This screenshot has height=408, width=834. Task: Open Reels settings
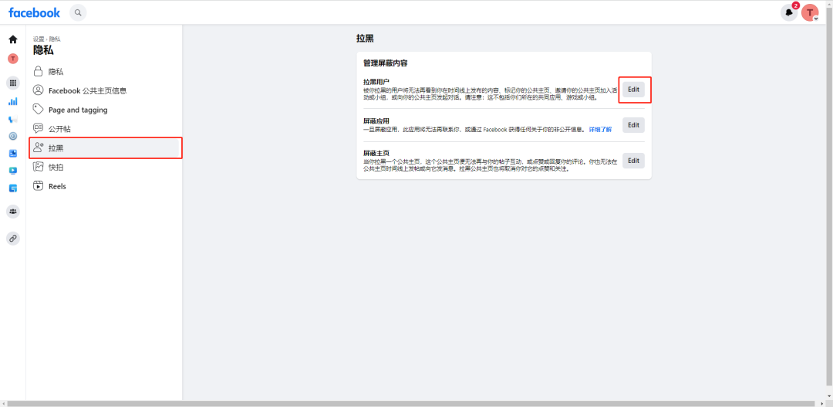[57, 186]
